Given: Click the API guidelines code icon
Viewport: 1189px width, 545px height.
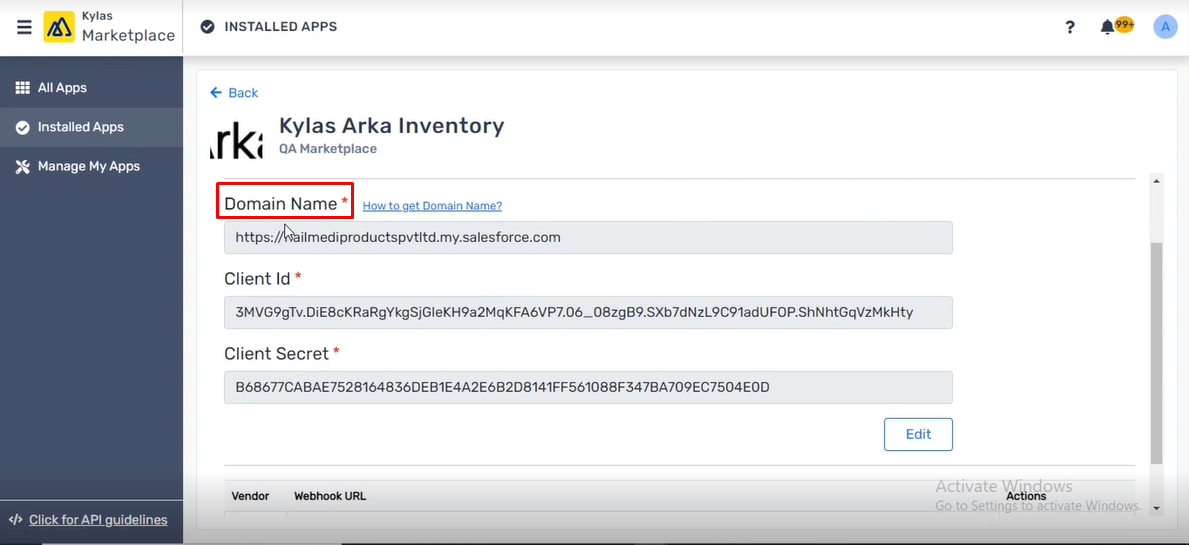Looking at the screenshot, I should [x=15, y=520].
